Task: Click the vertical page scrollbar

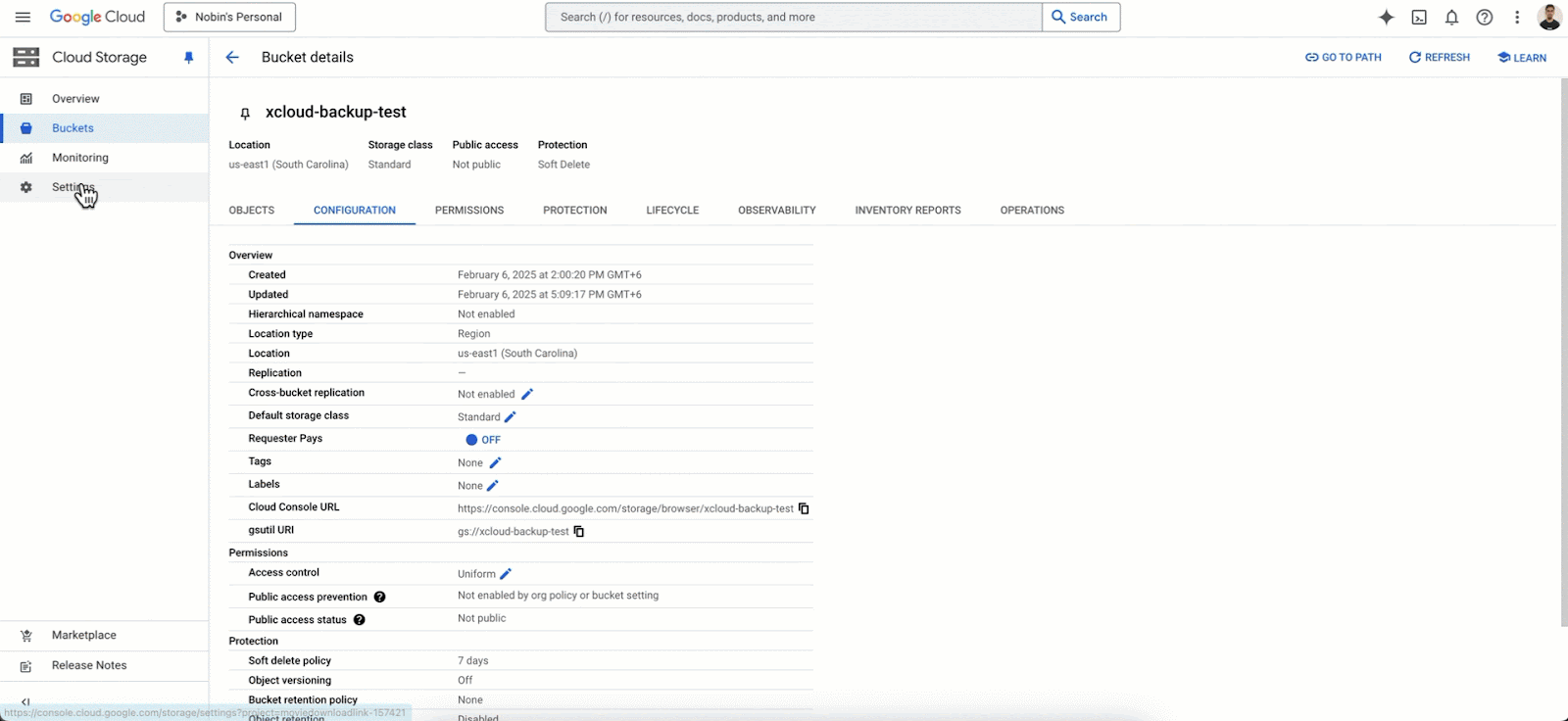Action: pyautogui.click(x=1563, y=353)
